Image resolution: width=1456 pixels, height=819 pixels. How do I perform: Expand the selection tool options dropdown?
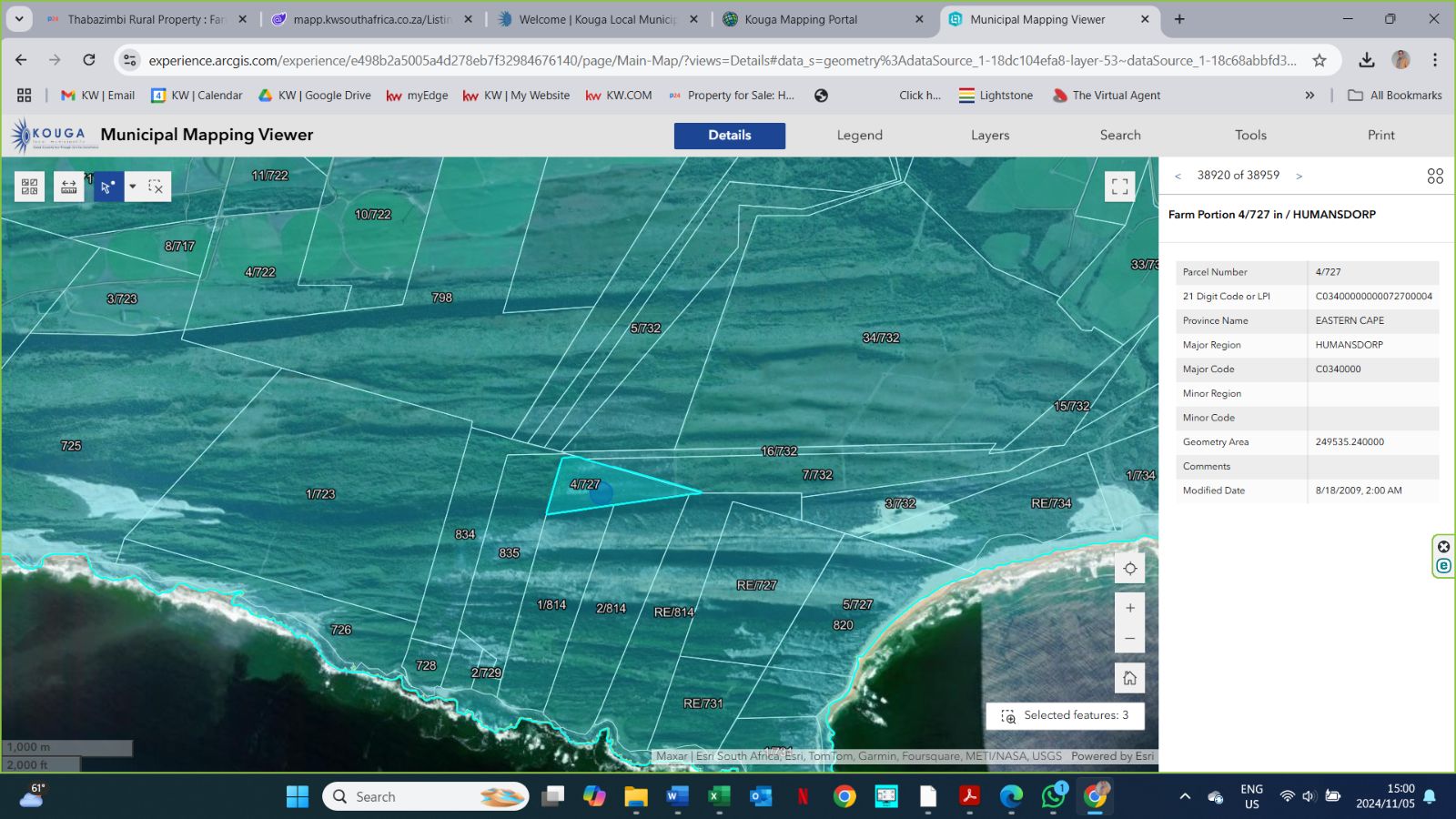point(133,187)
